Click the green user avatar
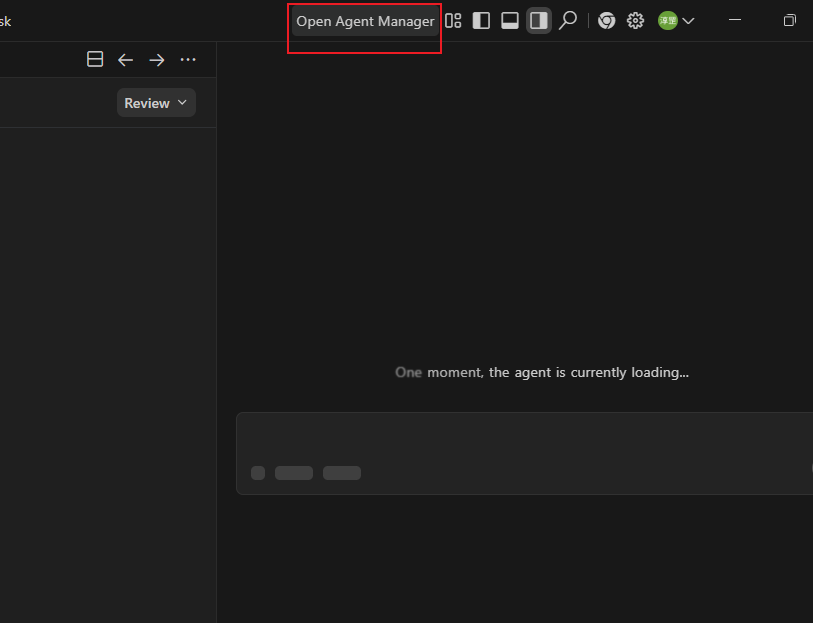The width and height of the screenshot is (813, 623). pyautogui.click(x=668, y=21)
